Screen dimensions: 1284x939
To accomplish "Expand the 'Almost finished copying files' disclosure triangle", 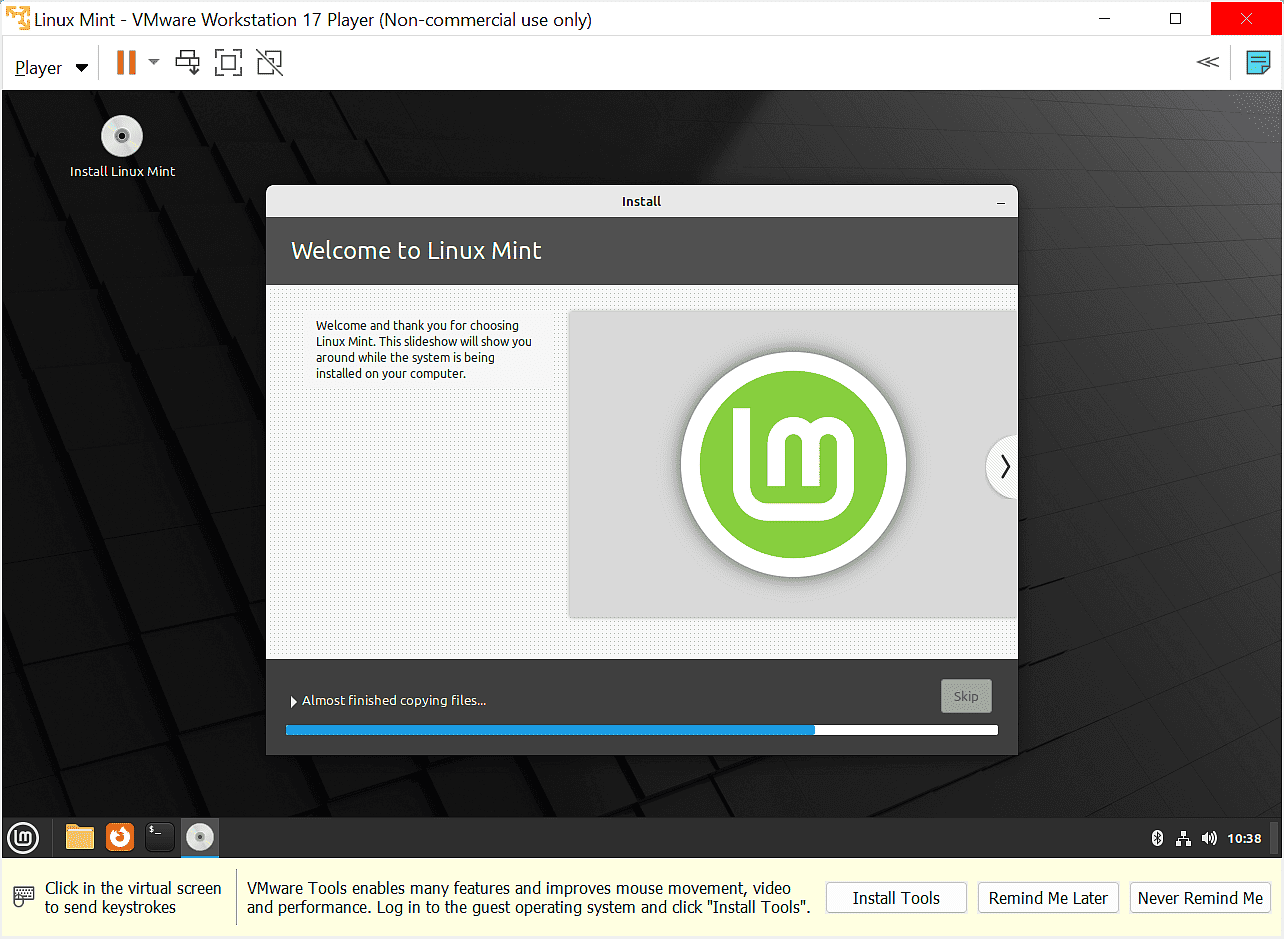I will coord(293,700).
